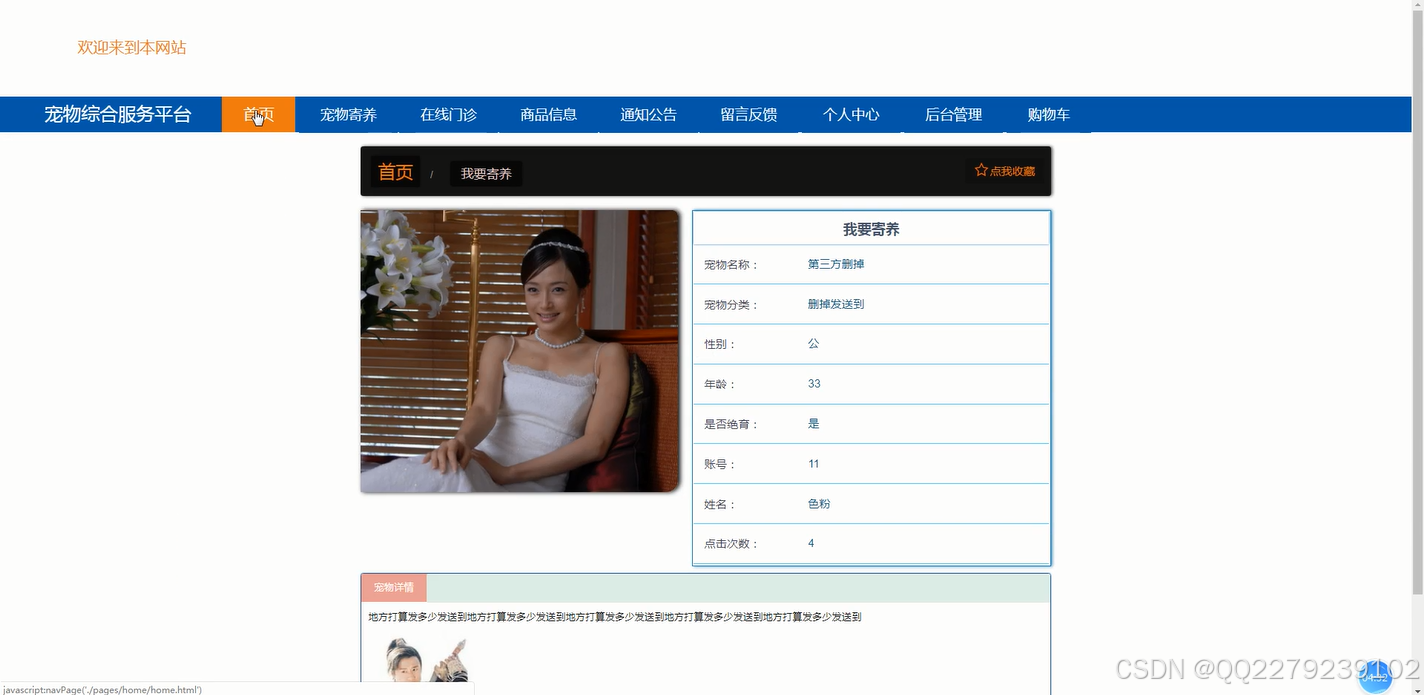Select 商品信息 from the navigation bar
This screenshot has width=1424, height=695.
[x=548, y=114]
